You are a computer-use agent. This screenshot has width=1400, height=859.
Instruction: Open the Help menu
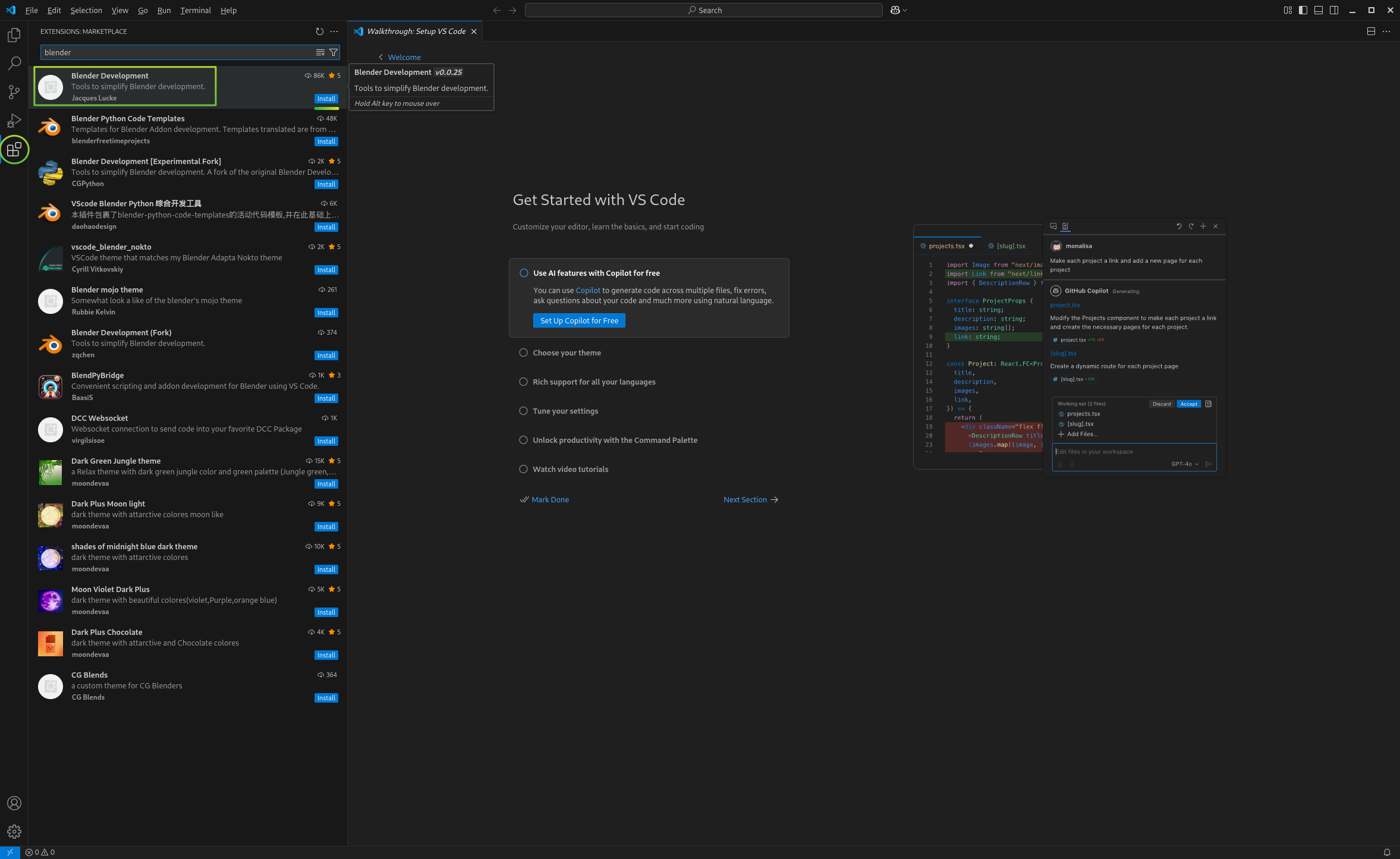[228, 10]
